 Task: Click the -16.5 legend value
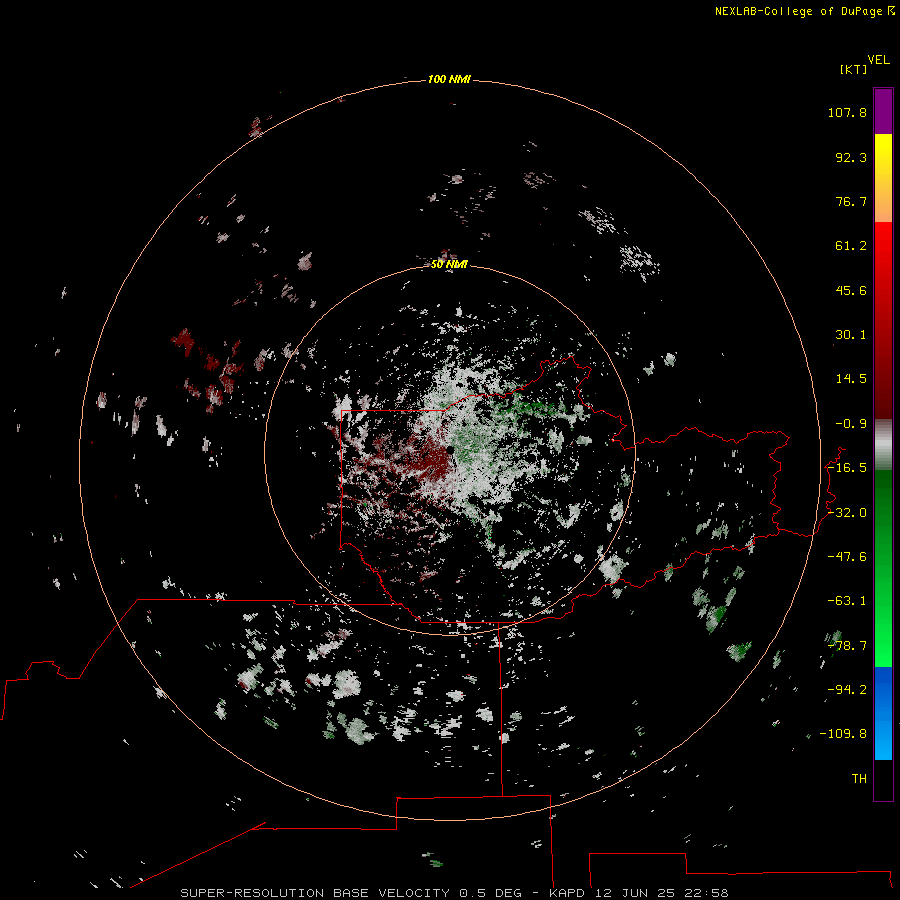[x=847, y=468]
